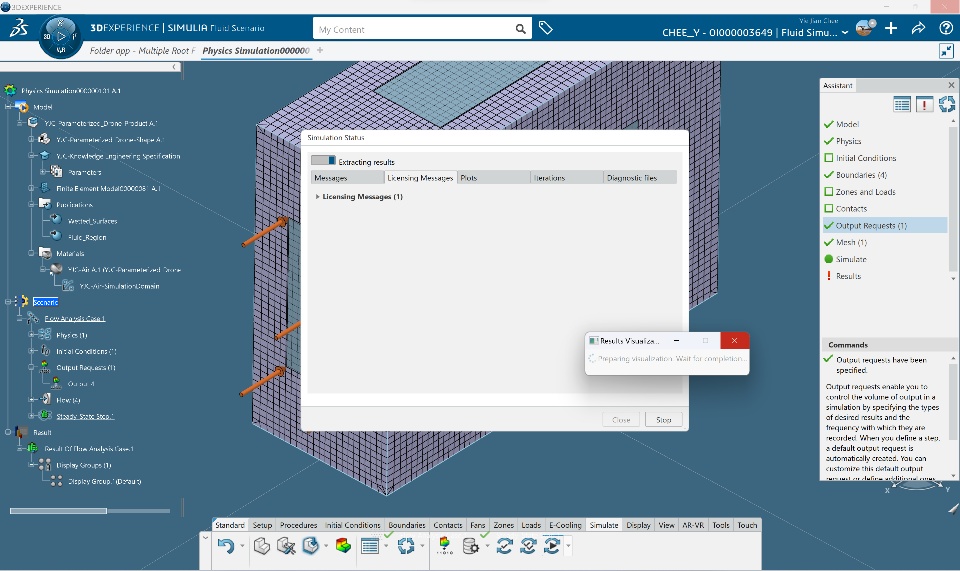Click the first gray part icon in toolbar
The image size is (960, 571).
[x=262, y=545]
